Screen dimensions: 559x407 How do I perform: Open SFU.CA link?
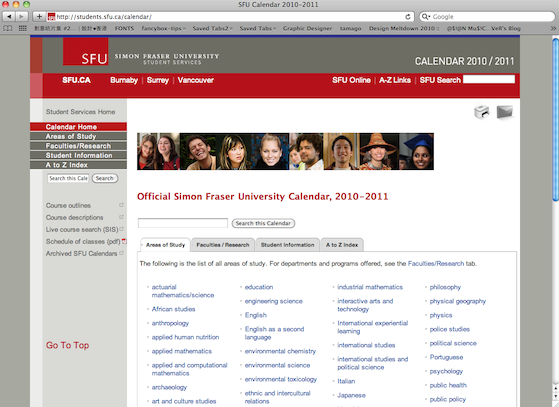tap(76, 80)
